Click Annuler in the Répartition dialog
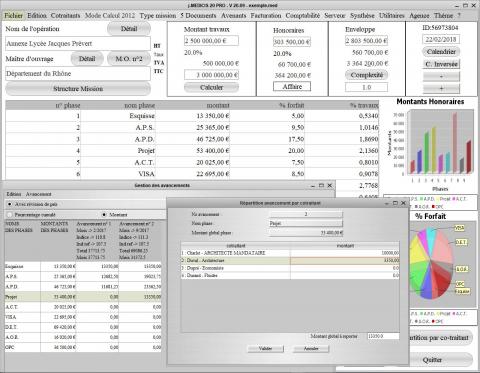The width and height of the screenshot is (480, 373). (311, 349)
